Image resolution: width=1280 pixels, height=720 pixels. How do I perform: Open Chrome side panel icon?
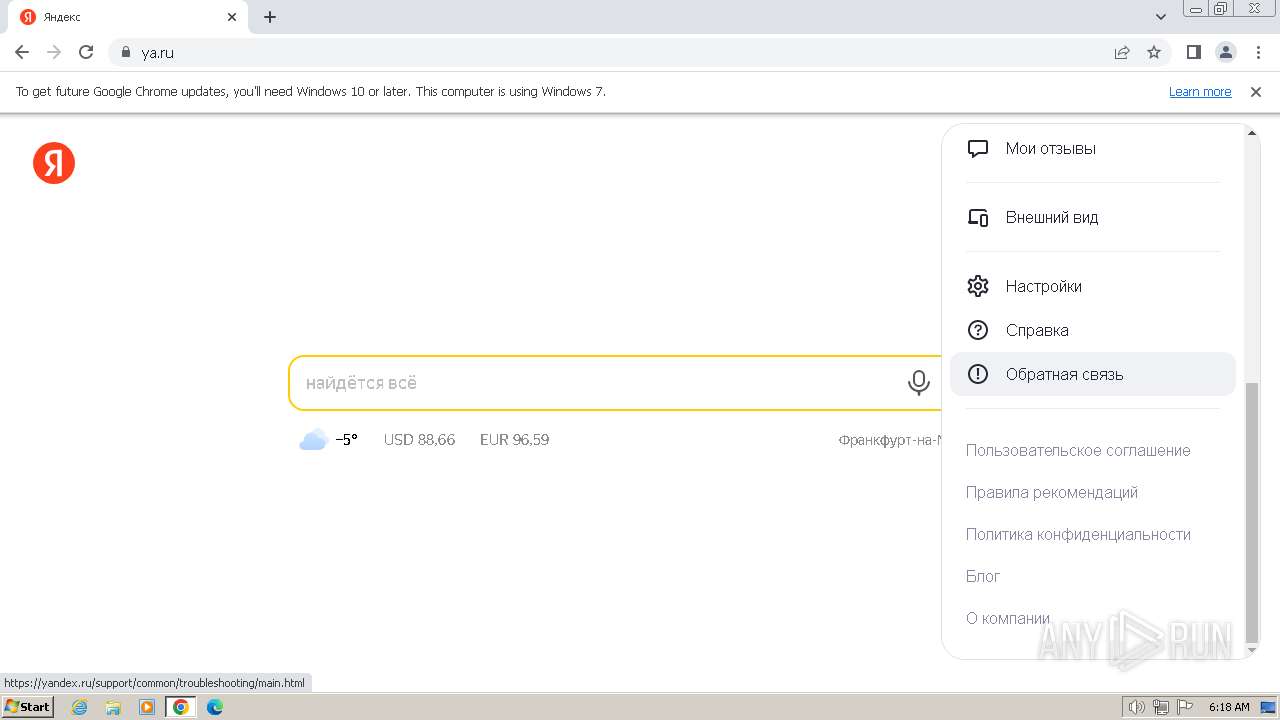coord(1193,52)
